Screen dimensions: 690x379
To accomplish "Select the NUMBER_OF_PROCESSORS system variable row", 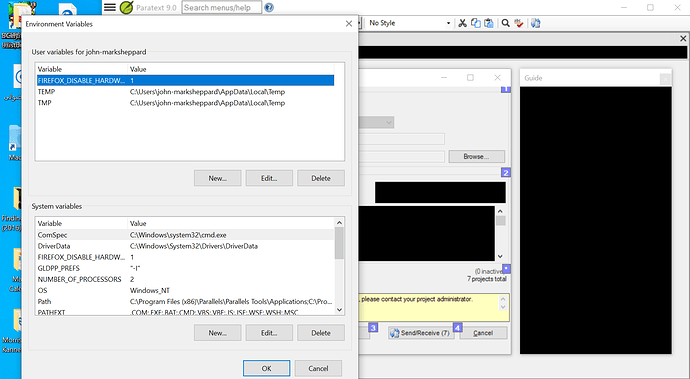I will click(x=185, y=279).
